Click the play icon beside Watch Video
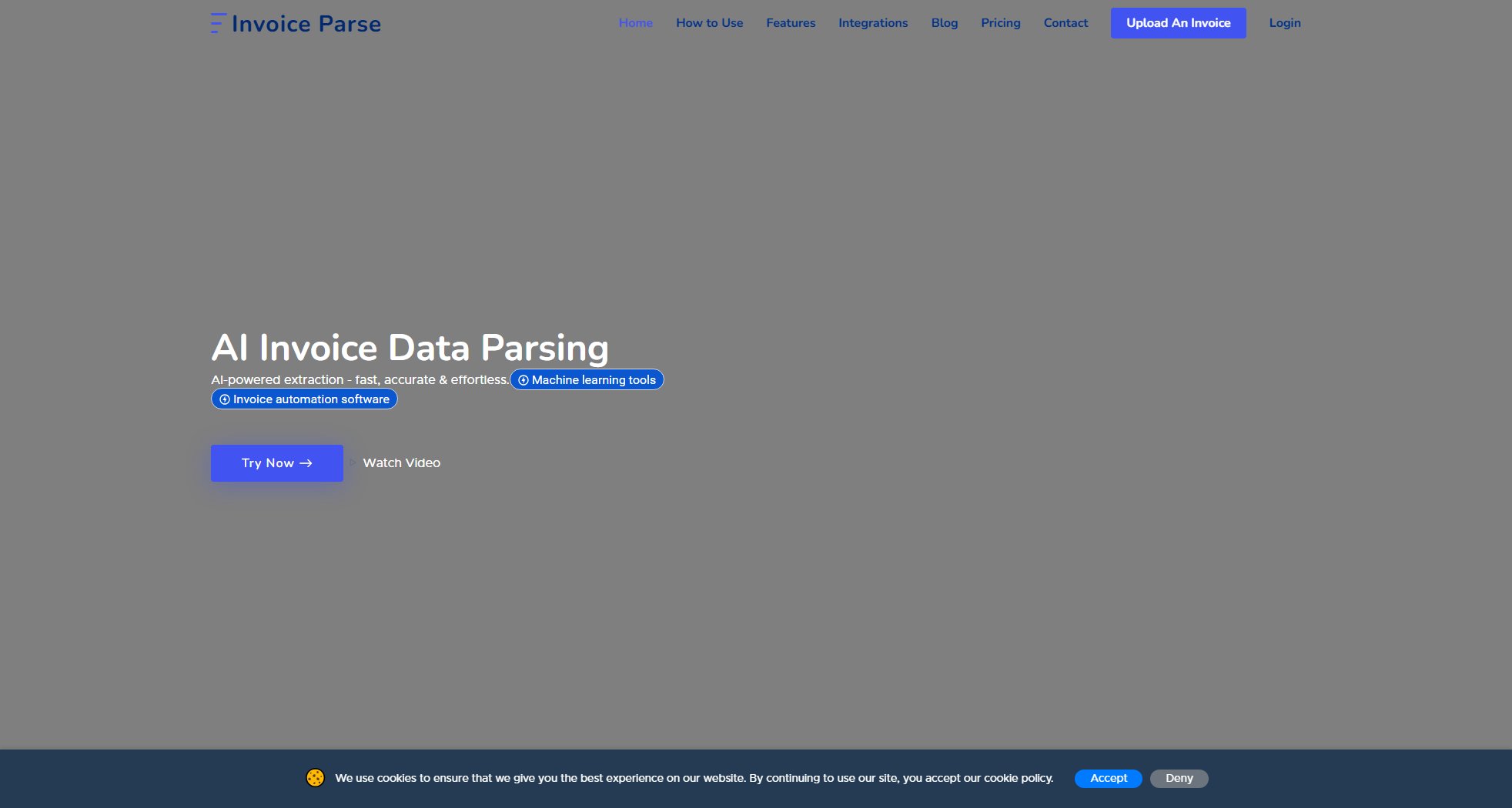The image size is (1512, 808). coord(353,462)
